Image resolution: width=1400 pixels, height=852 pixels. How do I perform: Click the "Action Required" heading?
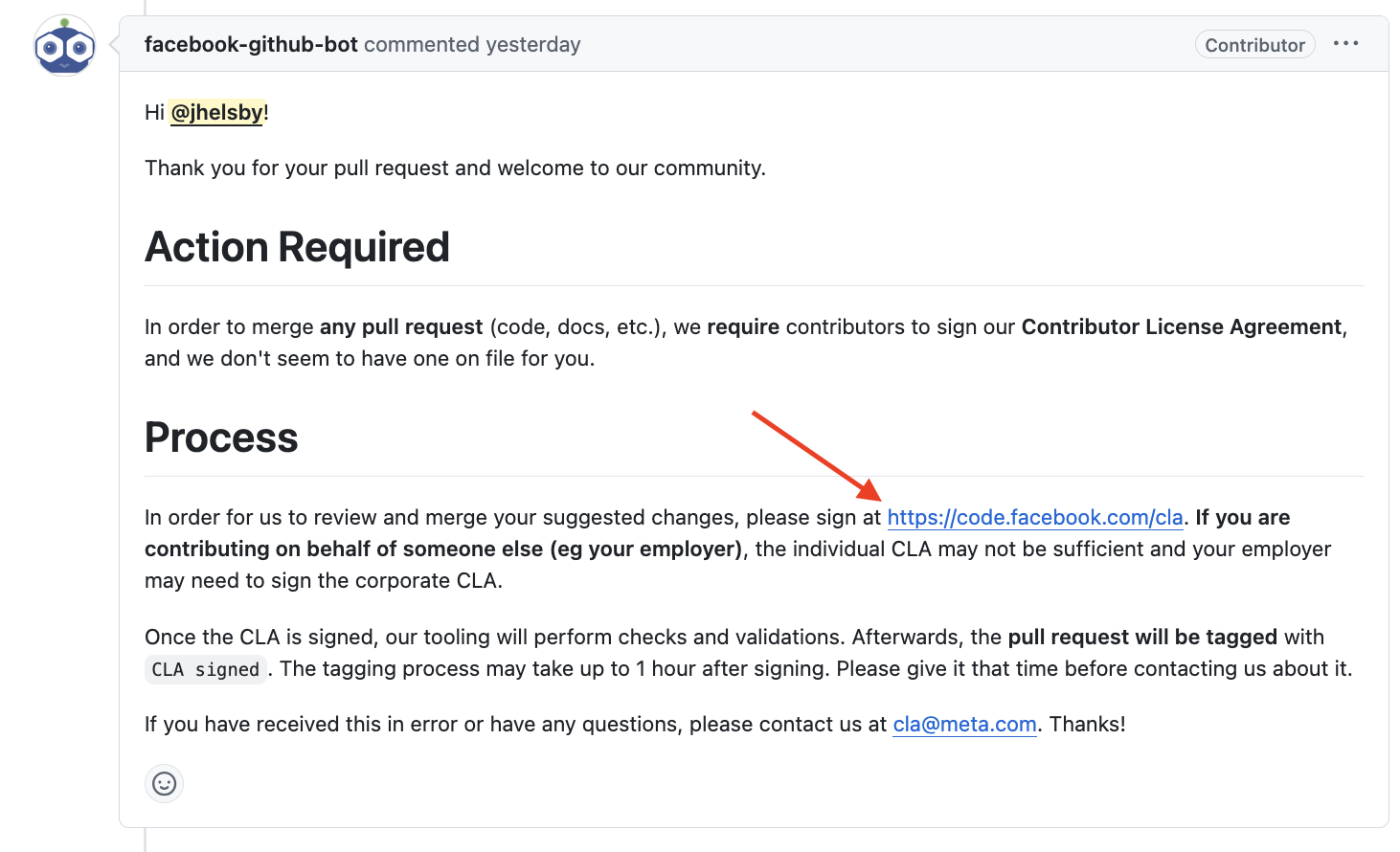297,247
